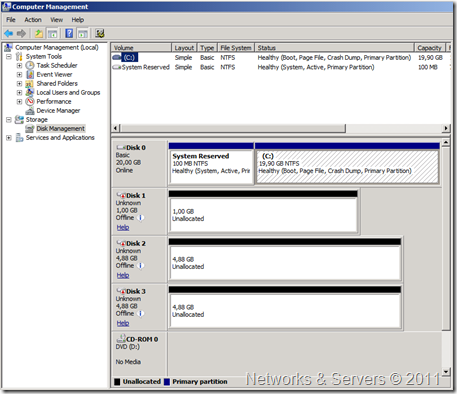457x394 pixels.
Task: Open the File menu
Action: point(11,20)
